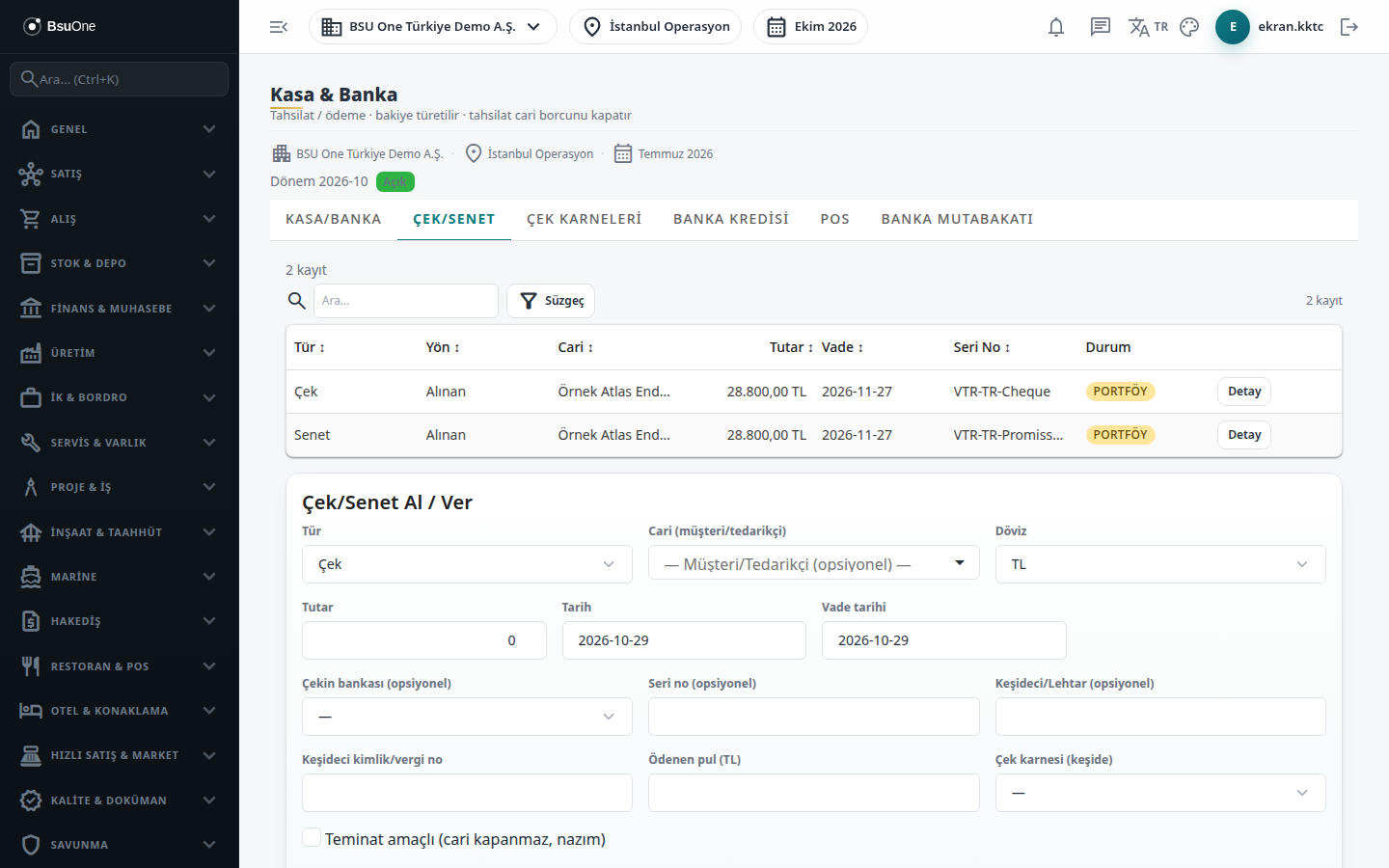Collapse the sidebar with the menu icon

pos(279,27)
